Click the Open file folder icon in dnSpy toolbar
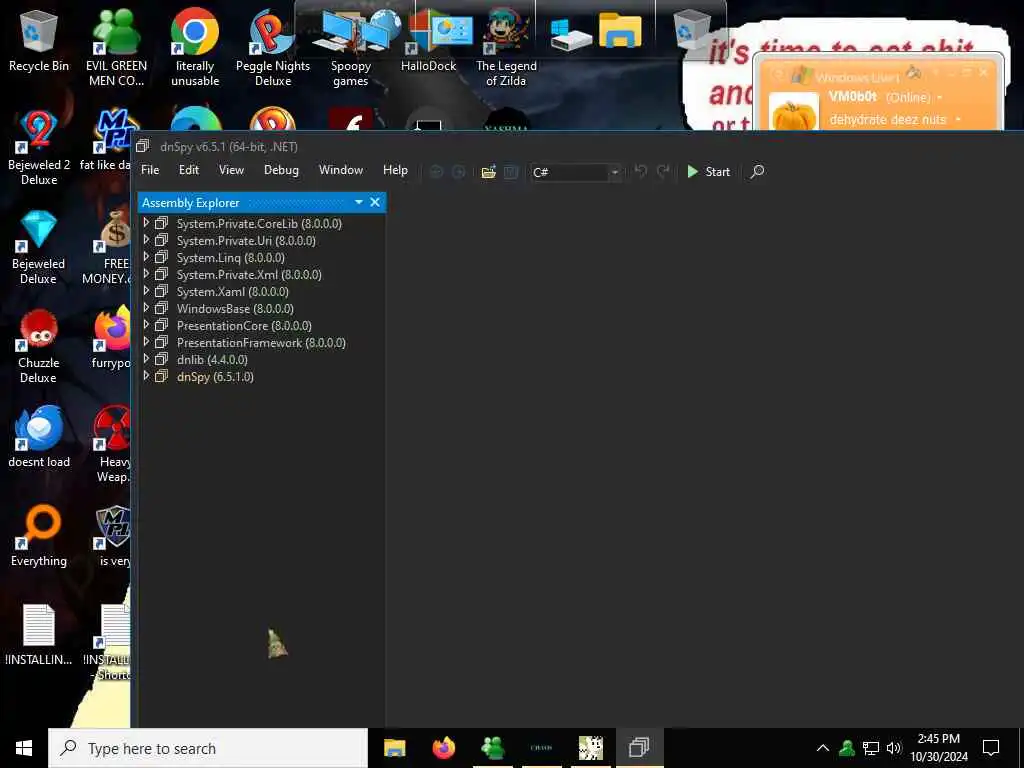Viewport: 1024px width, 768px height. coord(488,172)
